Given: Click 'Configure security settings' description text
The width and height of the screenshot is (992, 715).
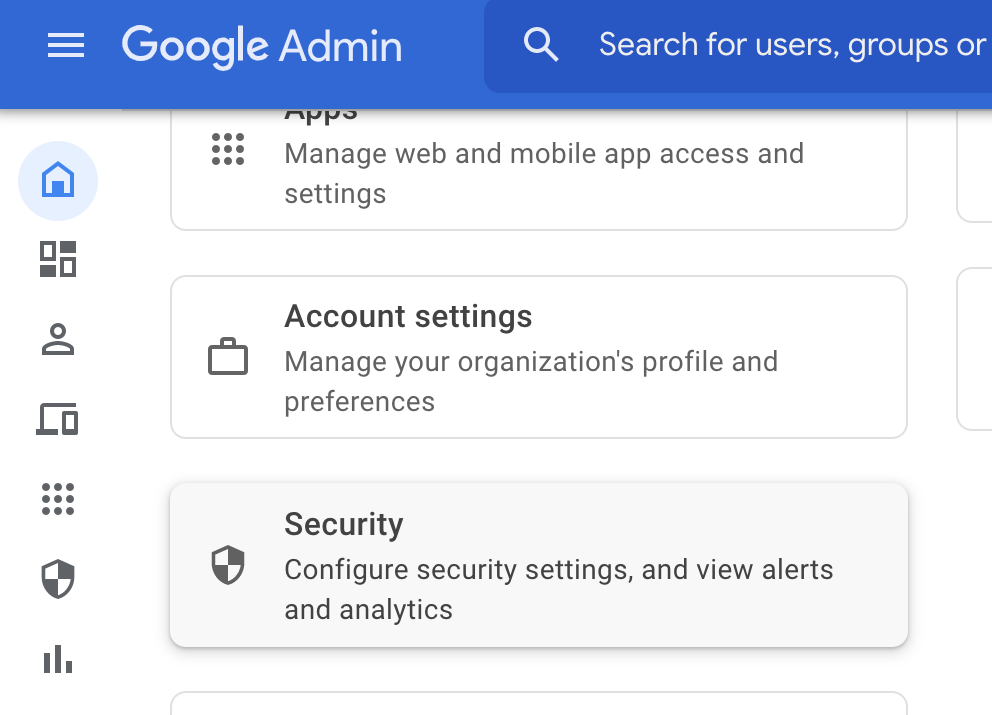Looking at the screenshot, I should tap(558, 570).
